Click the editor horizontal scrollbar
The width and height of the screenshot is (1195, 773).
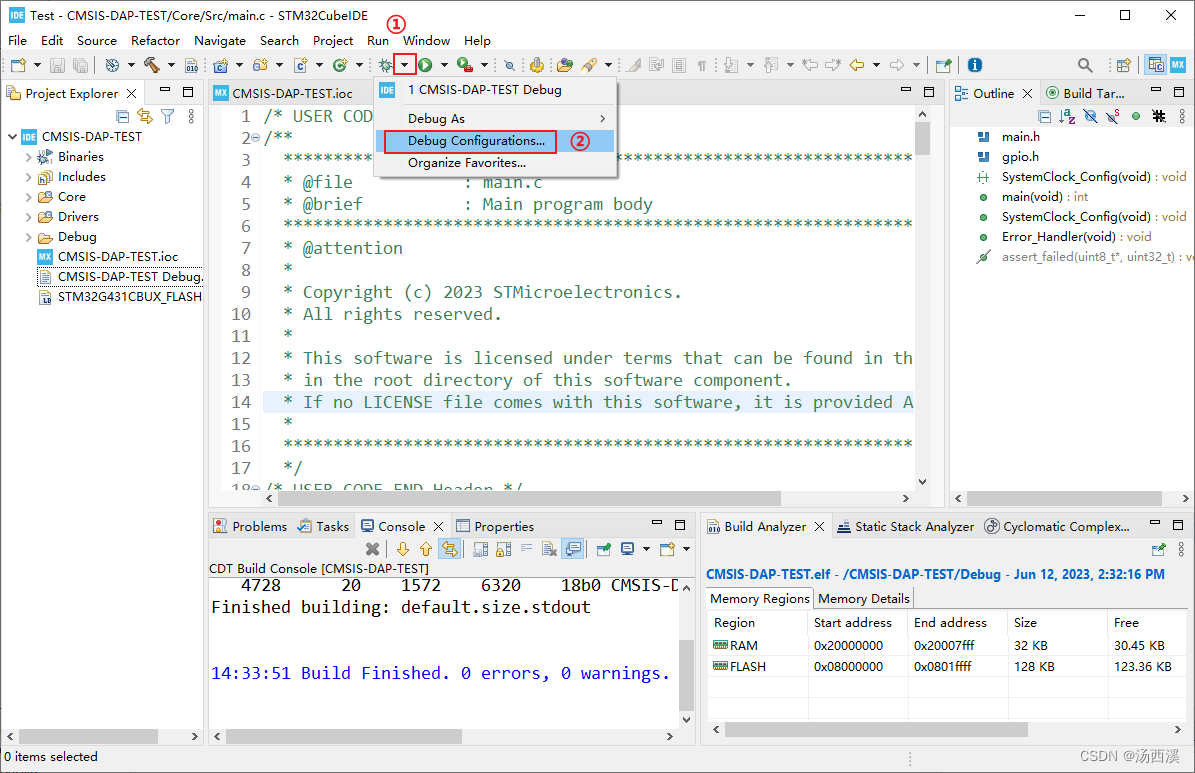(x=587, y=499)
